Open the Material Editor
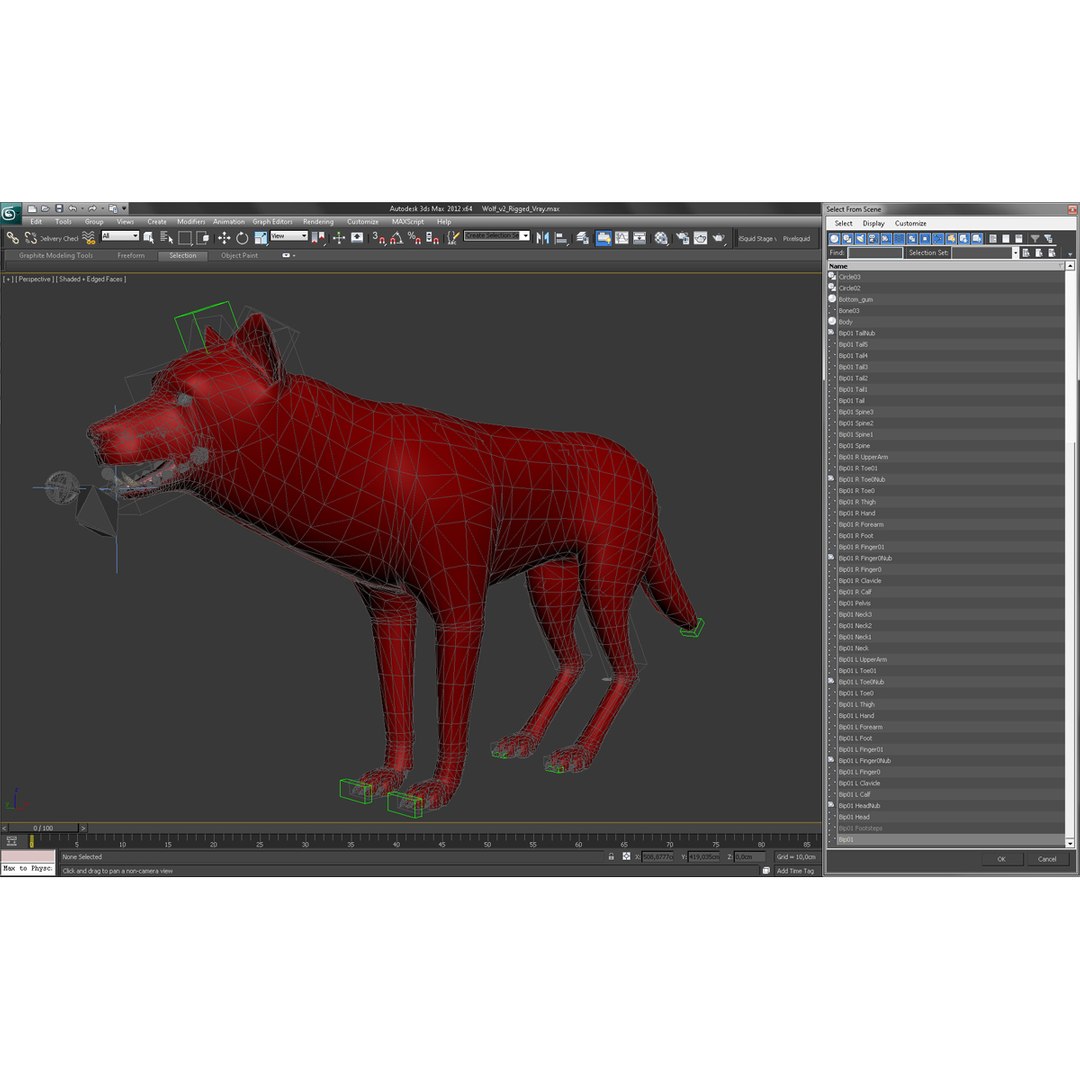 (x=661, y=238)
